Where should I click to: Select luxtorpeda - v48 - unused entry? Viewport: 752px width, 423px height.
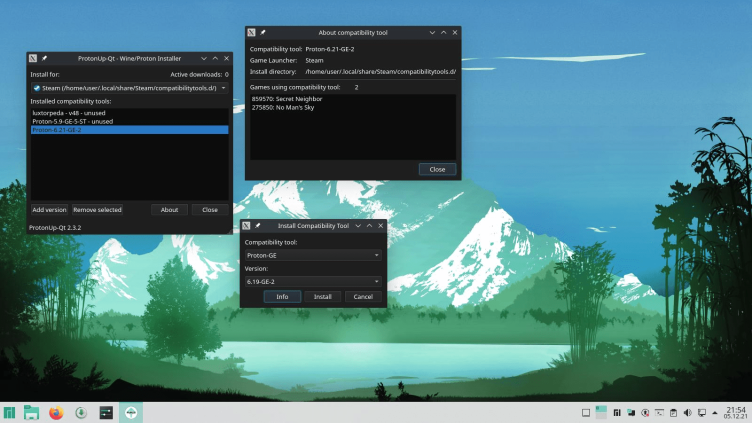[129, 113]
